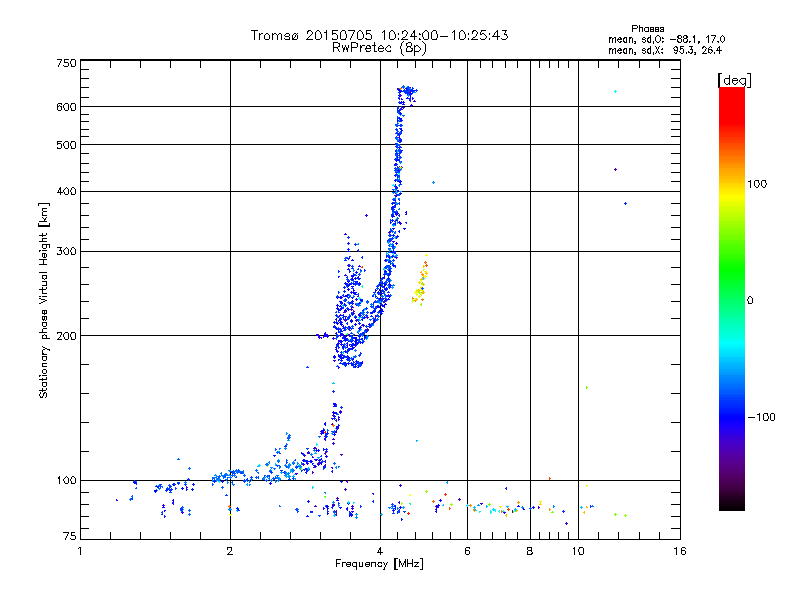Click the frequency axis tick label 2
Screen dimensions: 800x600
[230, 551]
